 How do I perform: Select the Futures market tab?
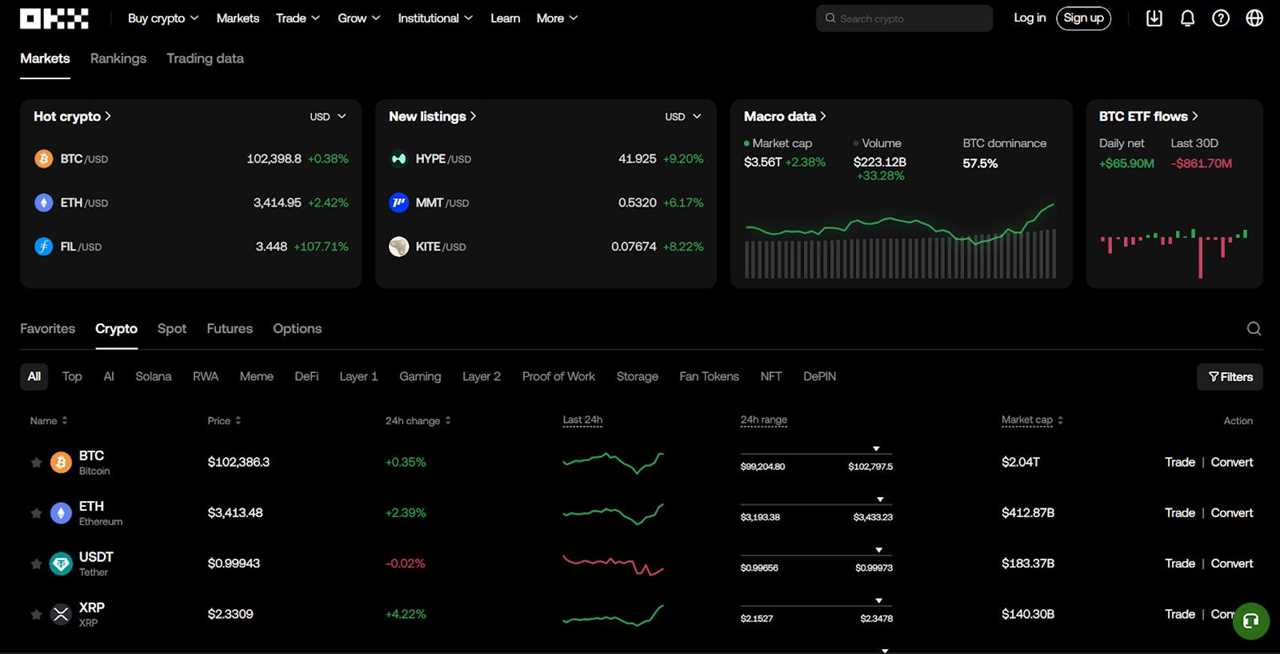pos(229,328)
